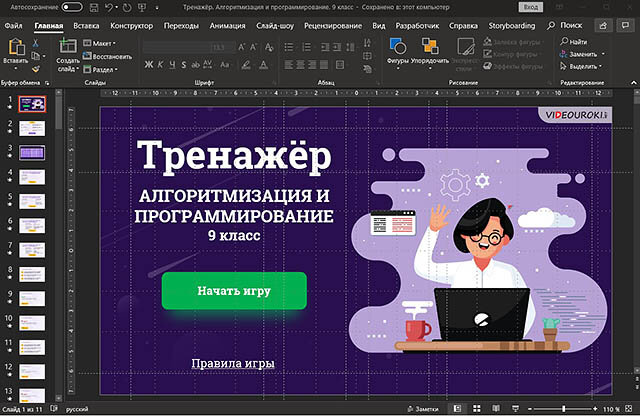The width and height of the screenshot is (640, 416).
Task: Click the Redo icon
Action: pos(127,7)
